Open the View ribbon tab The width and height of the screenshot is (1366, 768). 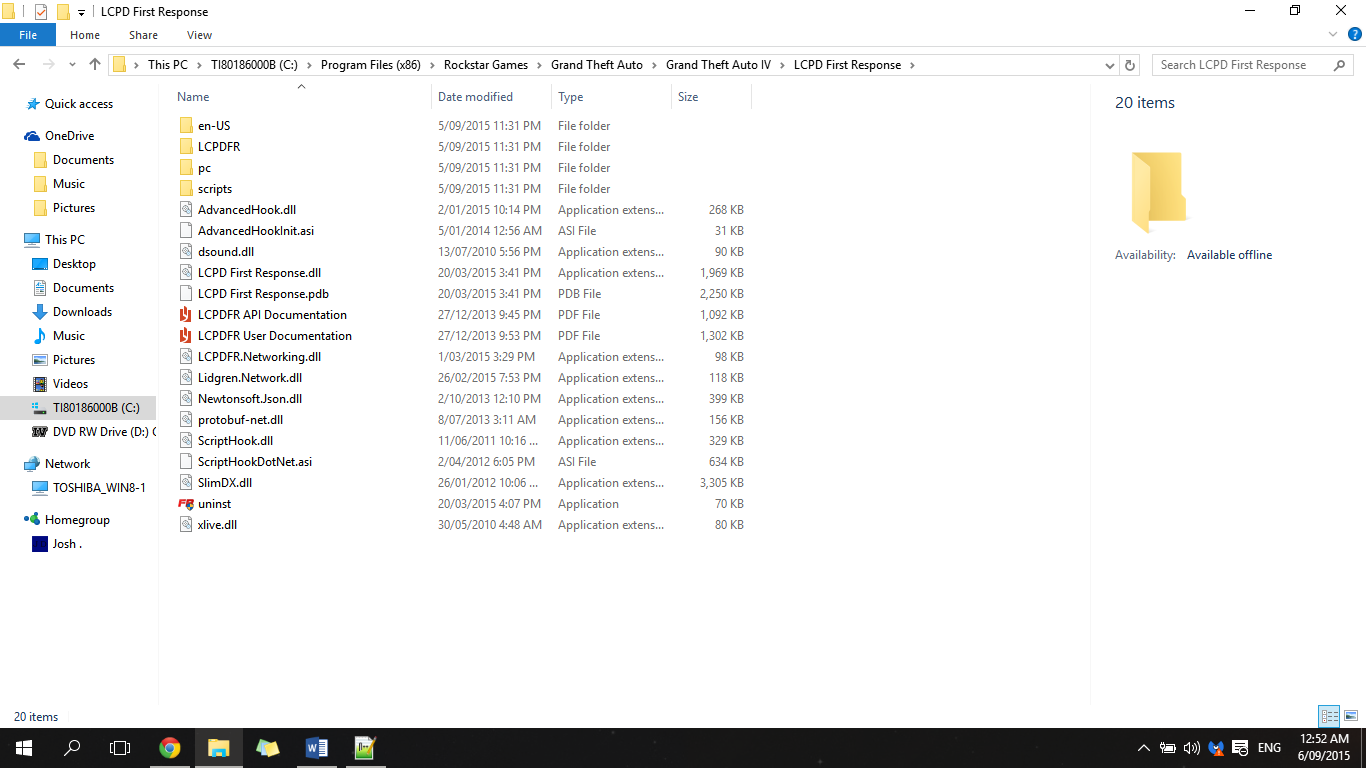coord(199,35)
